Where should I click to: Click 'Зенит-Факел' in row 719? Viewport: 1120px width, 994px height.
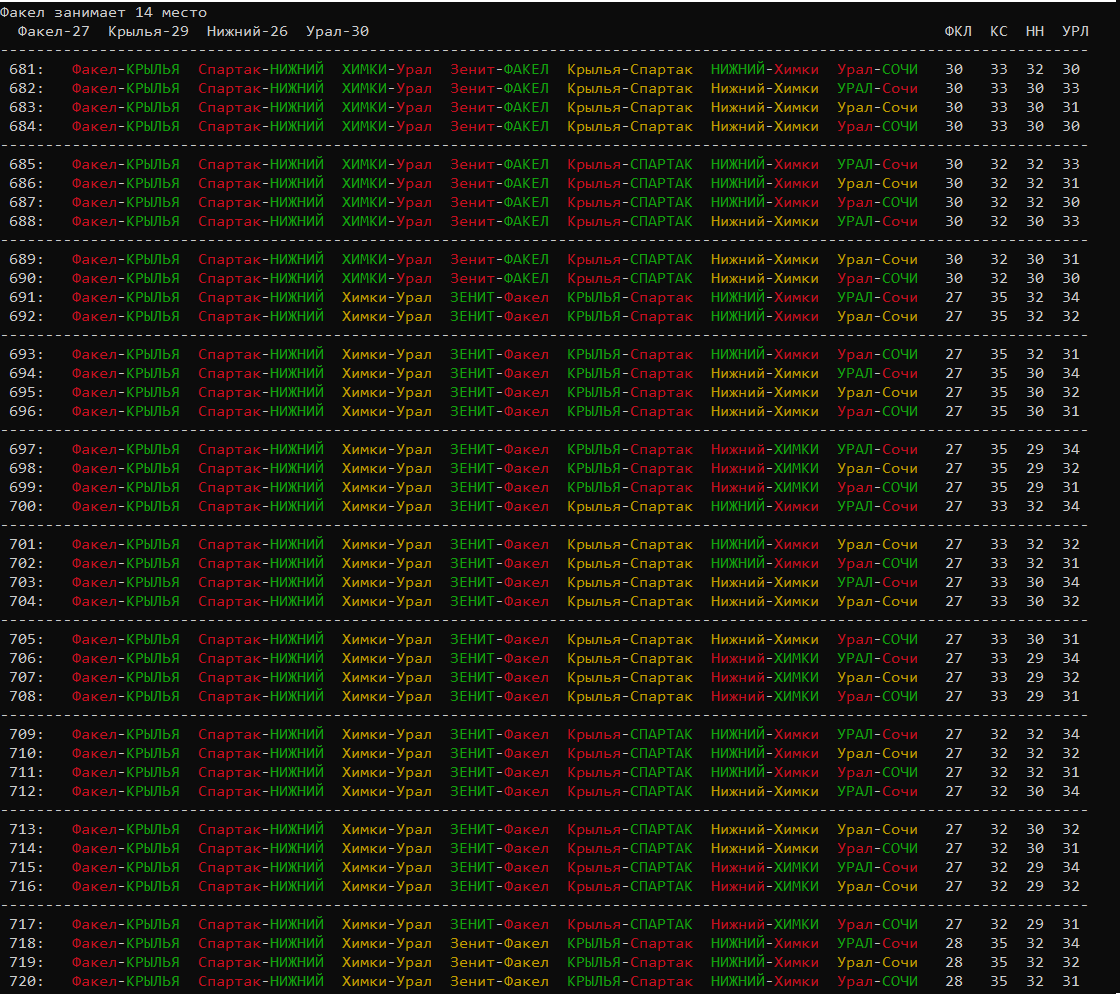coord(499,962)
